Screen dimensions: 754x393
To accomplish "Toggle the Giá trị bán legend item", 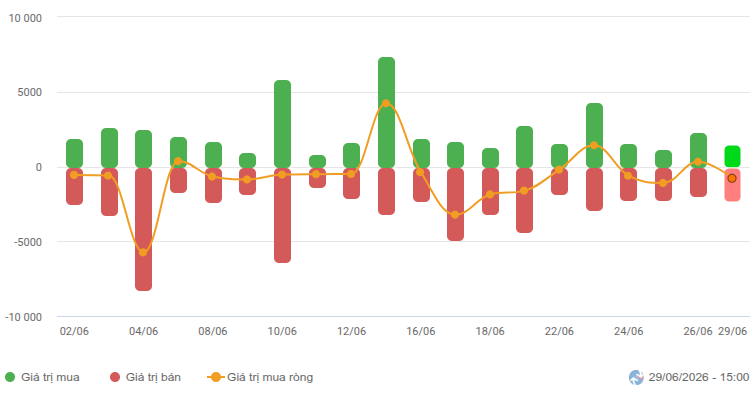I will 145,377.
